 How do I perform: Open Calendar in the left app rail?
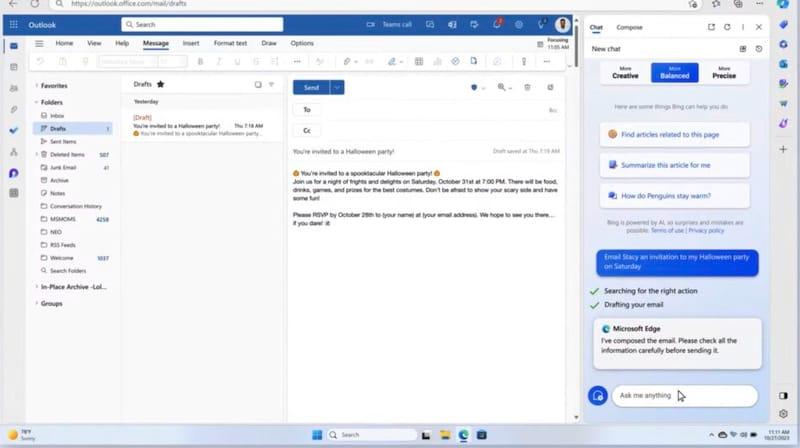coord(14,67)
